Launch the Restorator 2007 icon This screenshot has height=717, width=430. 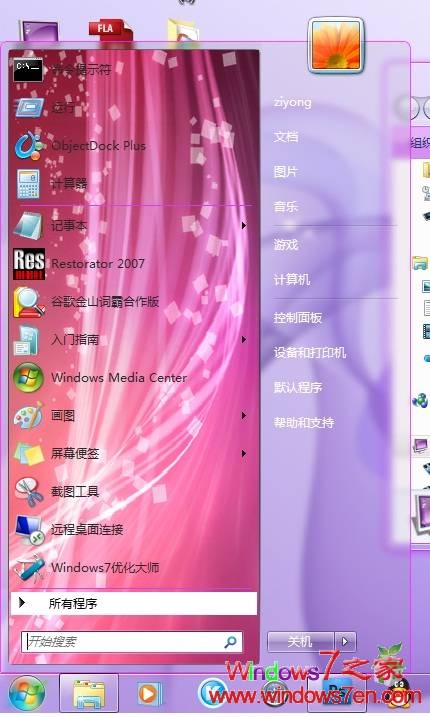click(29, 263)
